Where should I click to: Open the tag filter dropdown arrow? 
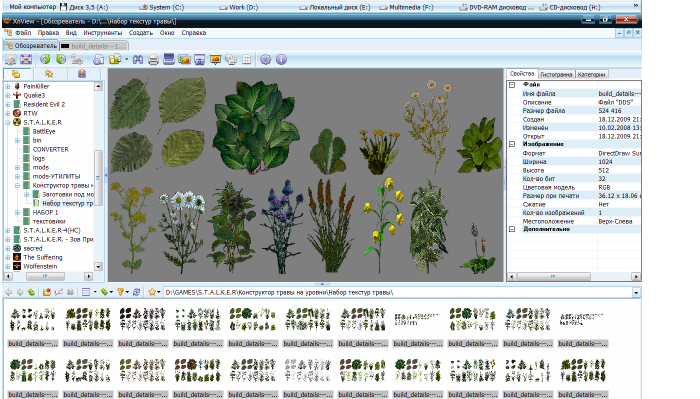coord(111,292)
